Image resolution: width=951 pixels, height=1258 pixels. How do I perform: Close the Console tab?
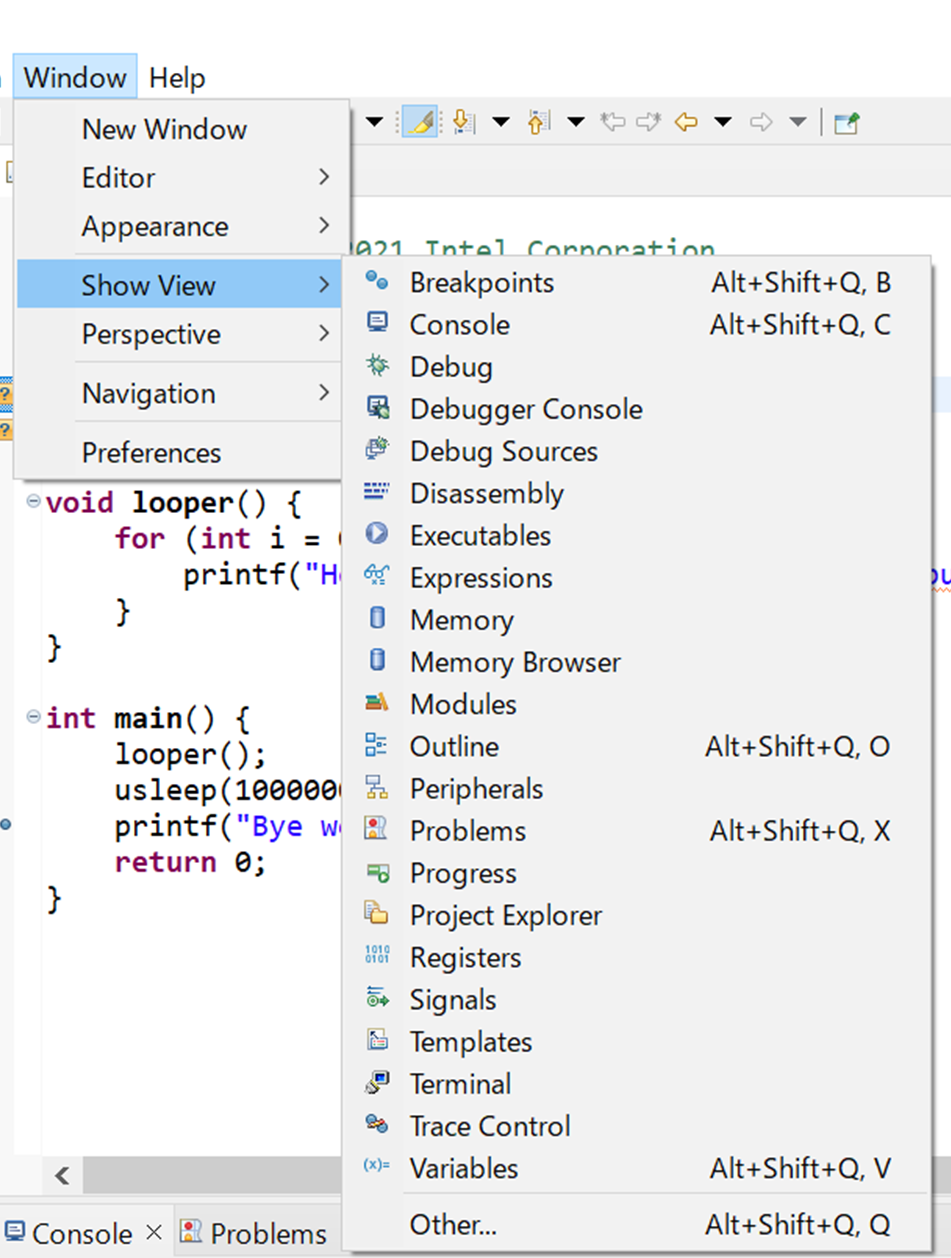tap(153, 1233)
